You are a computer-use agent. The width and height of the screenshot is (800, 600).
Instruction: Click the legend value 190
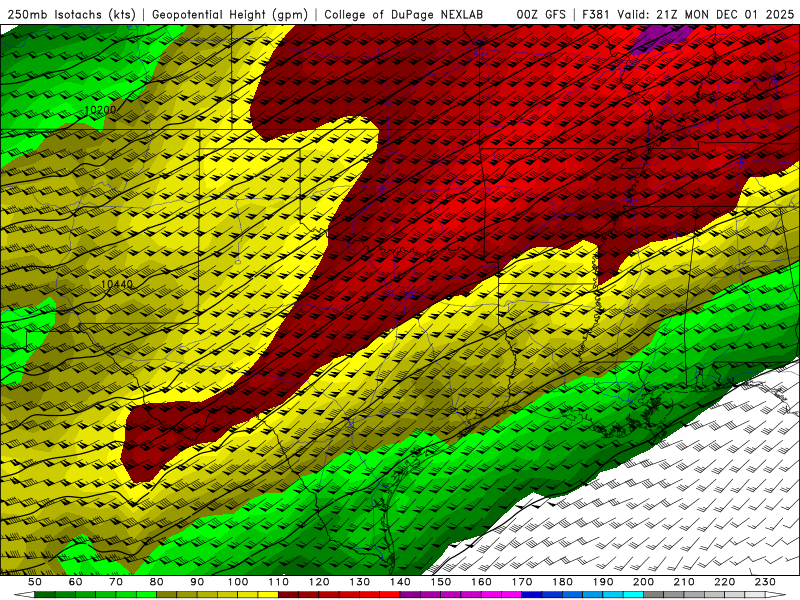click(x=603, y=582)
